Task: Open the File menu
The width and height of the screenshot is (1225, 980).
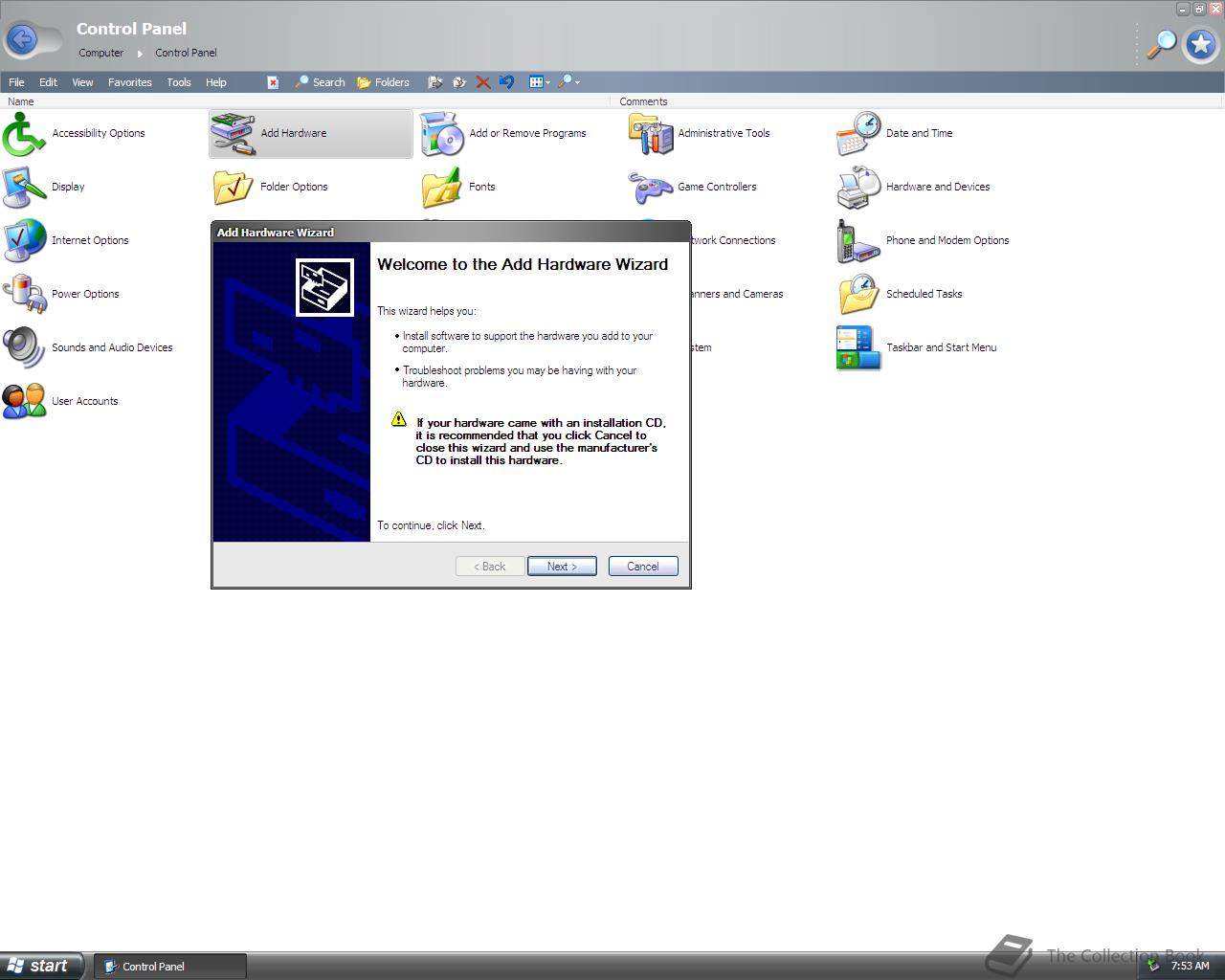Action: [16, 82]
